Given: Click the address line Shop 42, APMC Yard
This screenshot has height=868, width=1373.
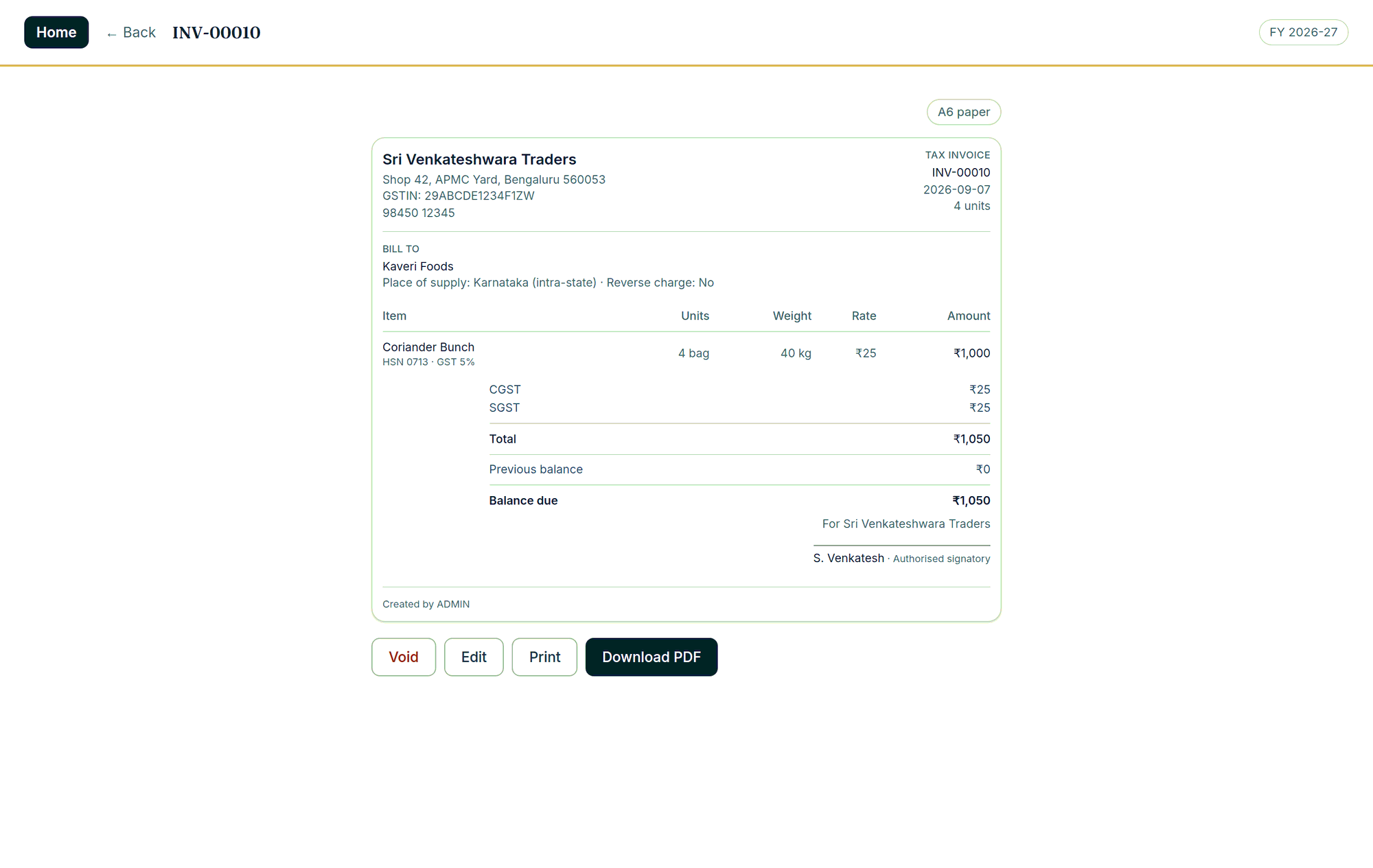Looking at the screenshot, I should pos(494,179).
